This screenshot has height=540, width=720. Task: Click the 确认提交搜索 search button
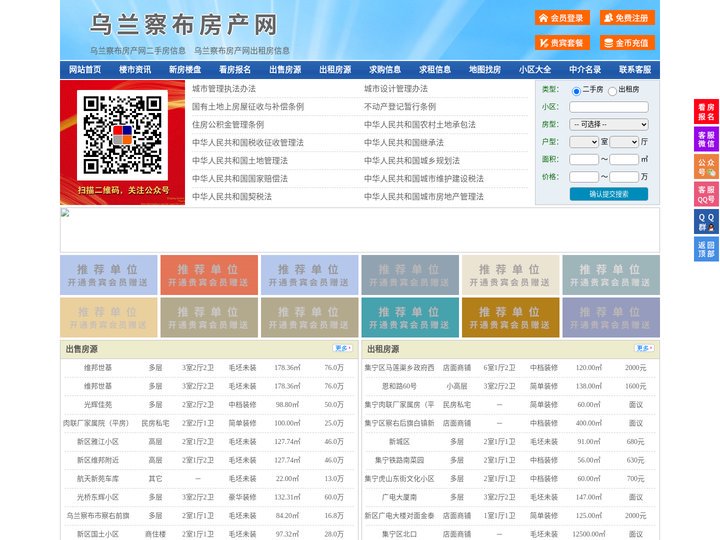coord(609,194)
